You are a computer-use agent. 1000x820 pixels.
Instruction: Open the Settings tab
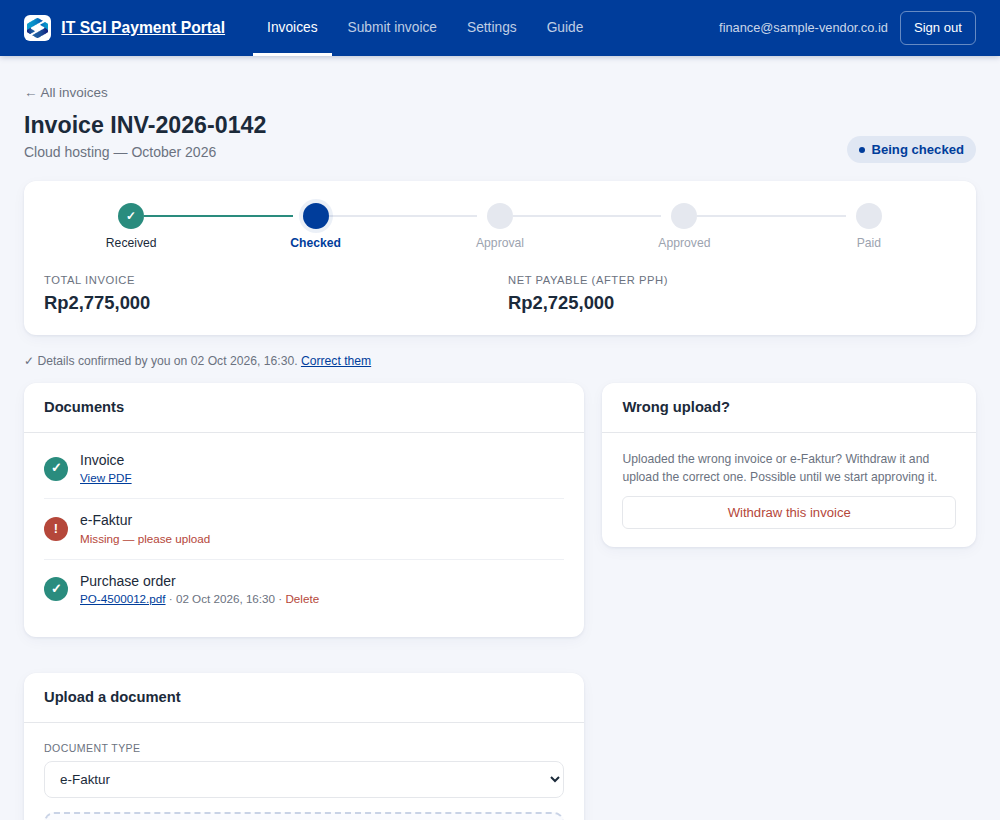point(492,27)
